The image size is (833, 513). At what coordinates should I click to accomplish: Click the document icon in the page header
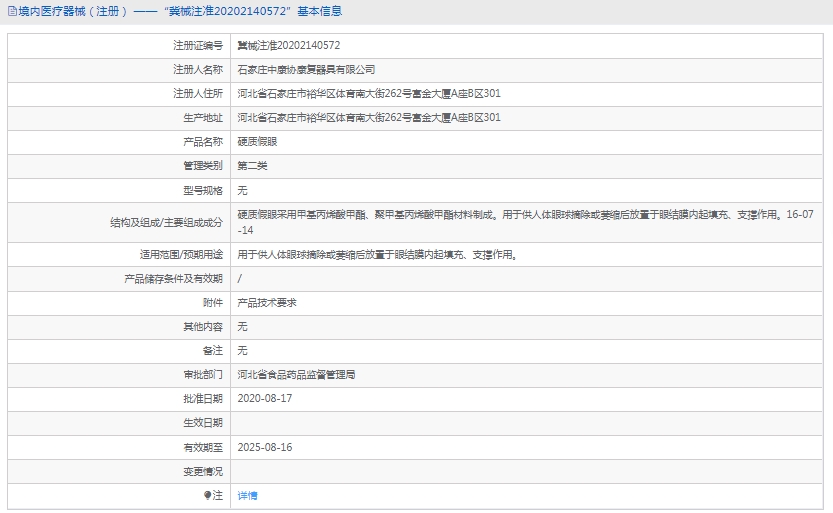point(12,12)
